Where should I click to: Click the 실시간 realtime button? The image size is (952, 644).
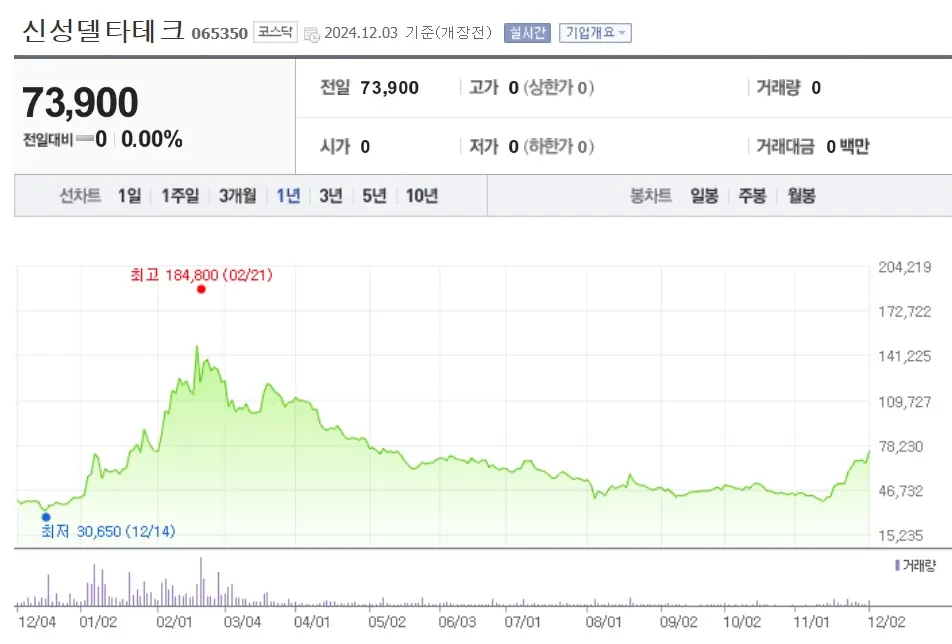pos(525,32)
